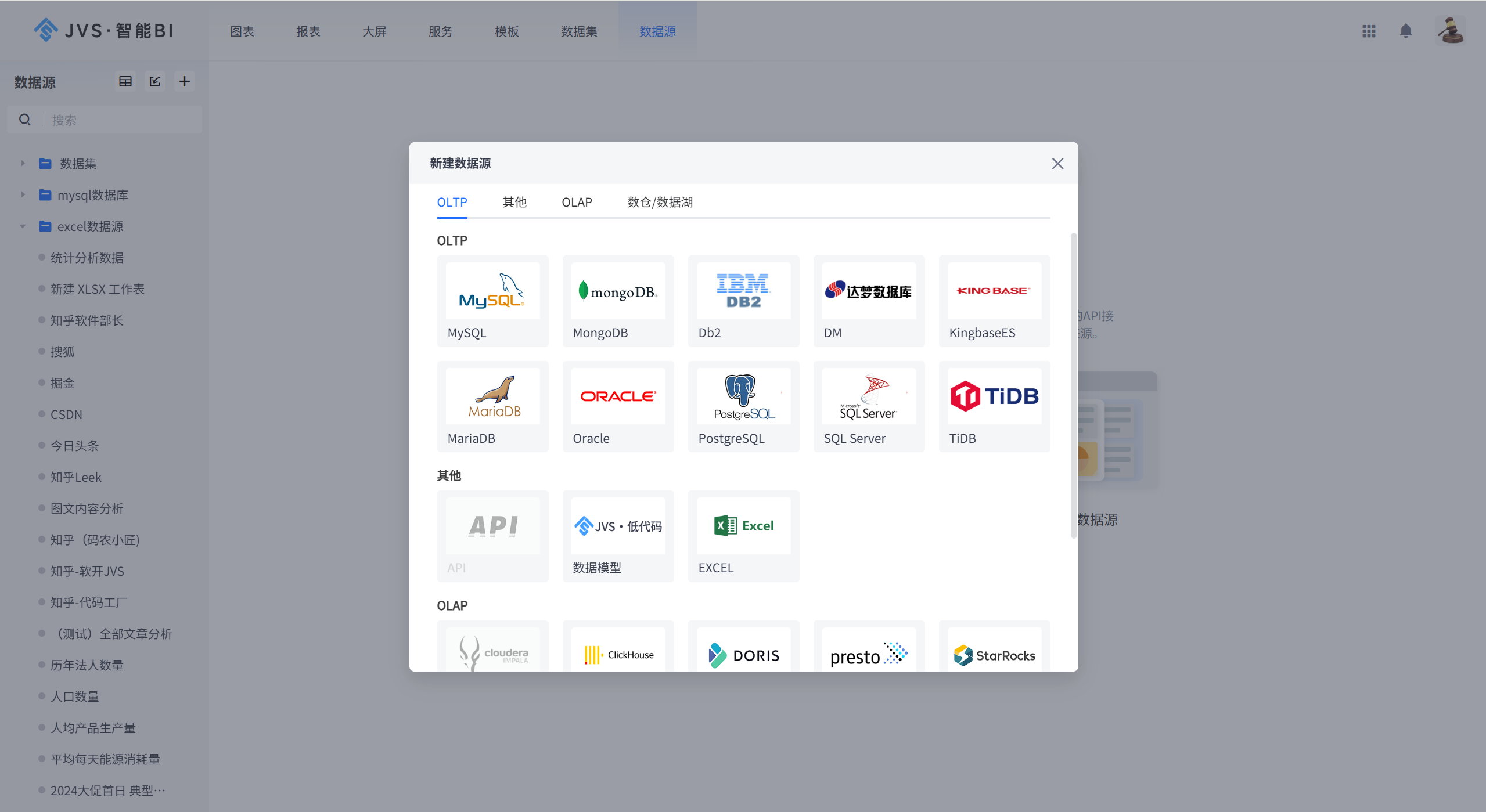
Task: Close the 新建数据源 dialog
Action: pos(1057,164)
